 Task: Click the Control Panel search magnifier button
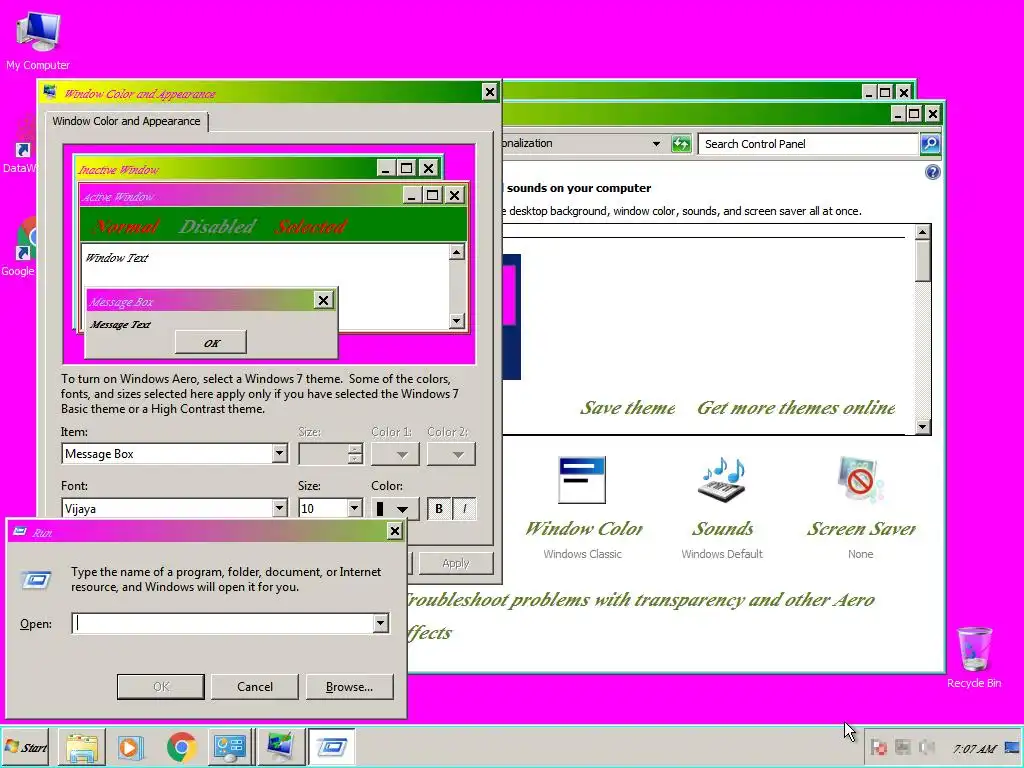pos(931,144)
